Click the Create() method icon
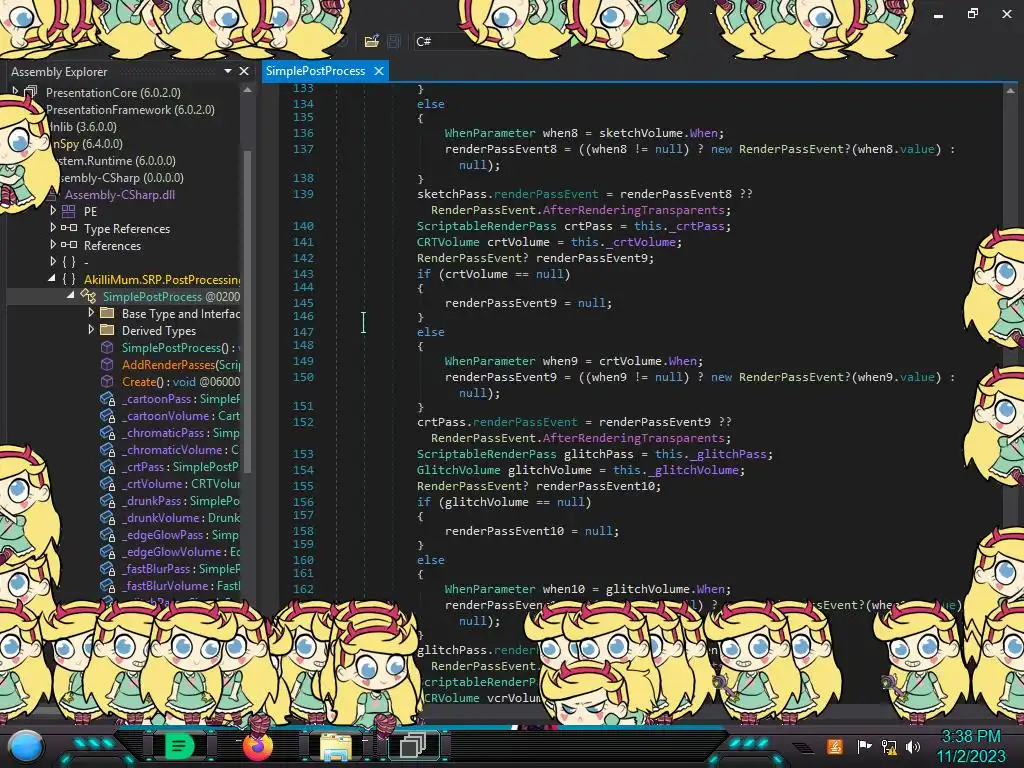 [107, 381]
